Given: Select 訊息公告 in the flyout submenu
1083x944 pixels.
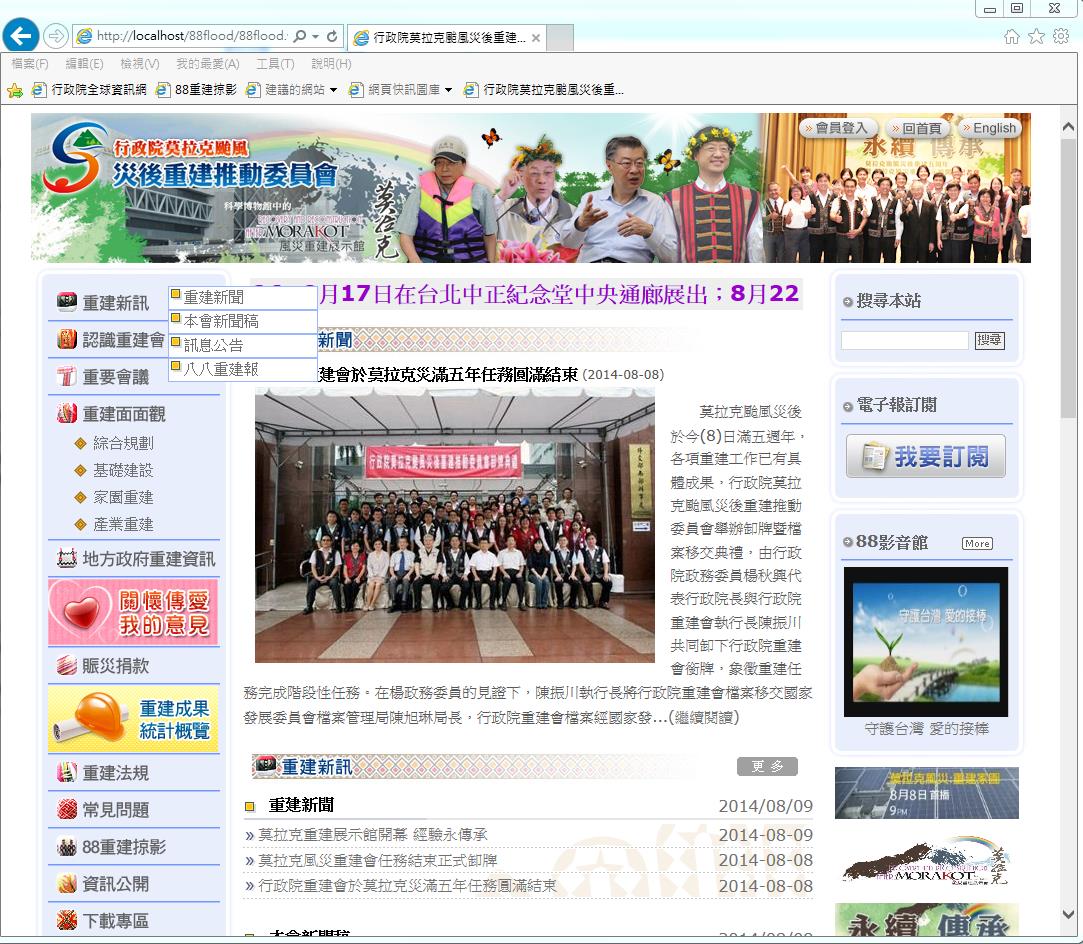Looking at the screenshot, I should (x=243, y=345).
